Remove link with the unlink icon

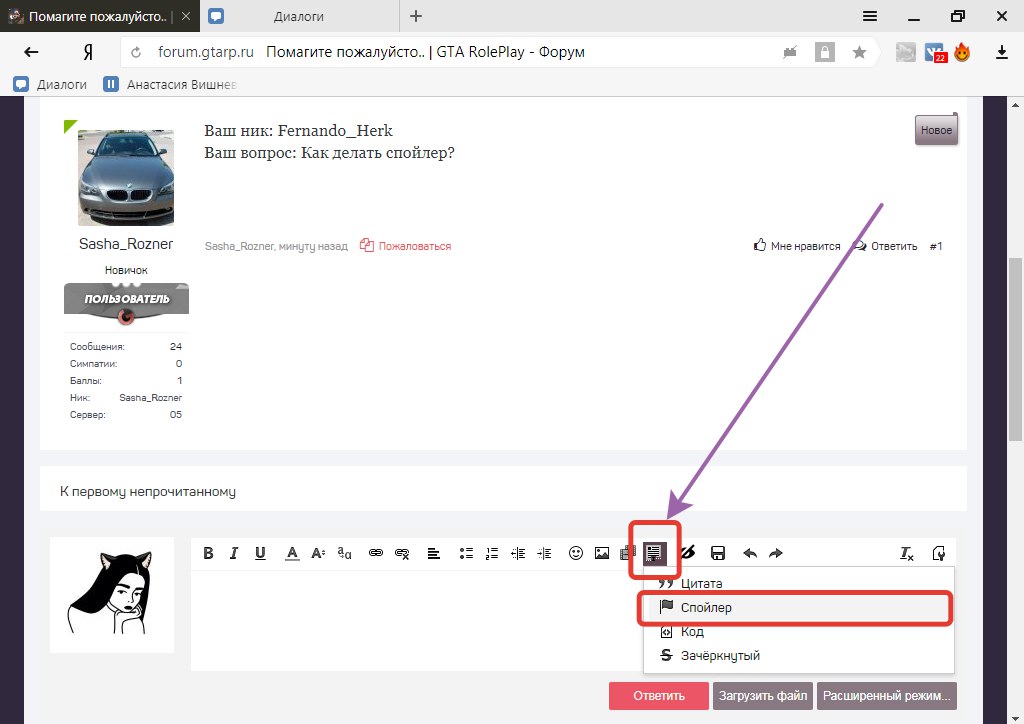(x=402, y=554)
